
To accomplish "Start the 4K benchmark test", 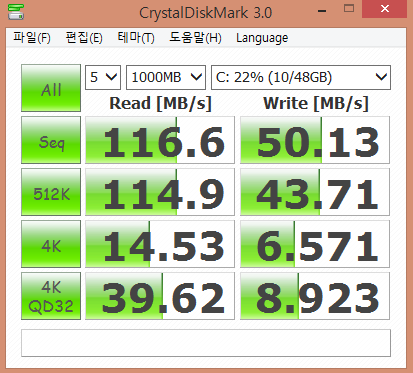I will [51, 244].
